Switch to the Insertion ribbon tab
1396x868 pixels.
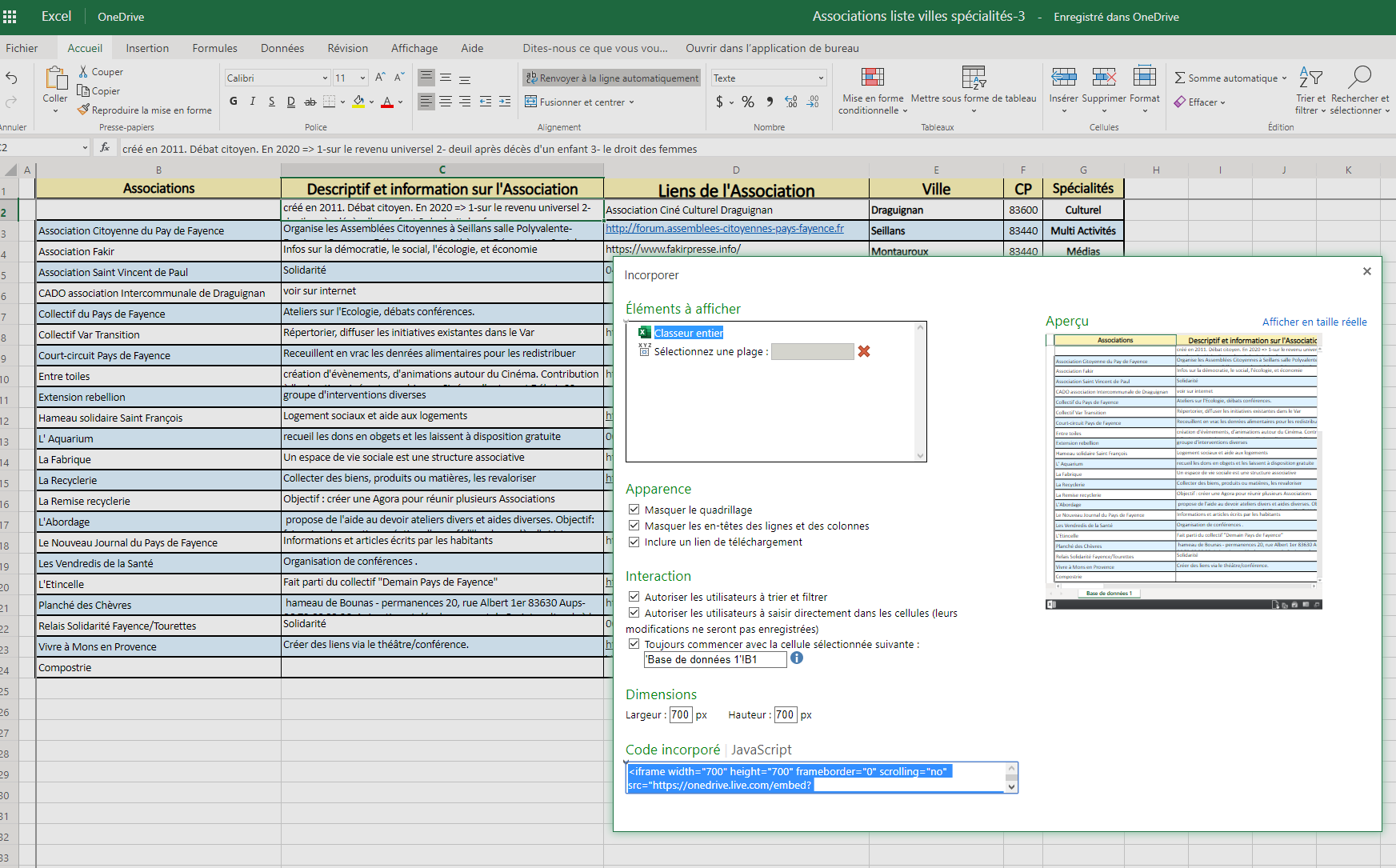[x=147, y=48]
